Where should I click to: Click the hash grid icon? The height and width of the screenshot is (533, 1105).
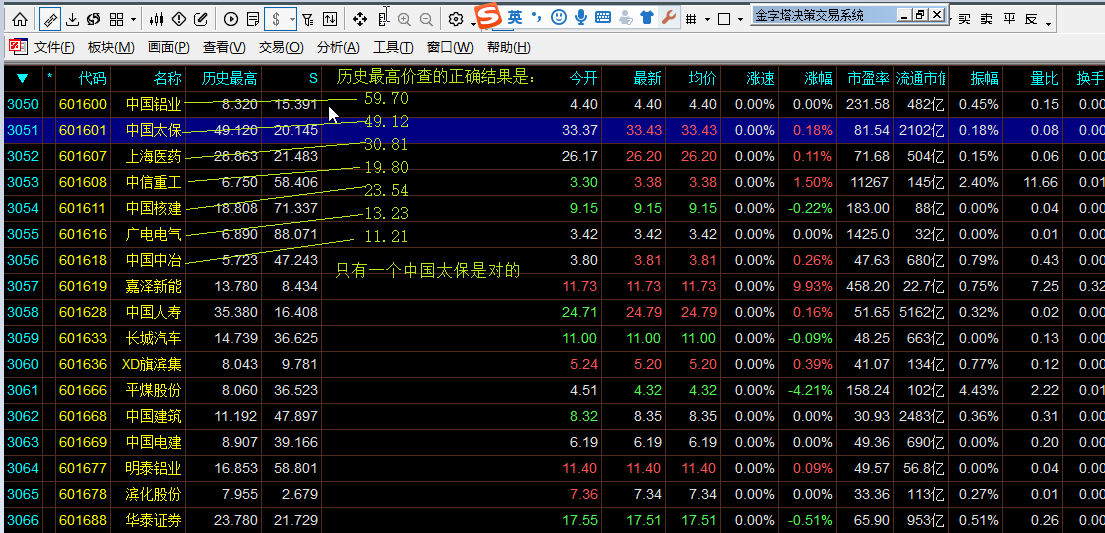[692, 19]
